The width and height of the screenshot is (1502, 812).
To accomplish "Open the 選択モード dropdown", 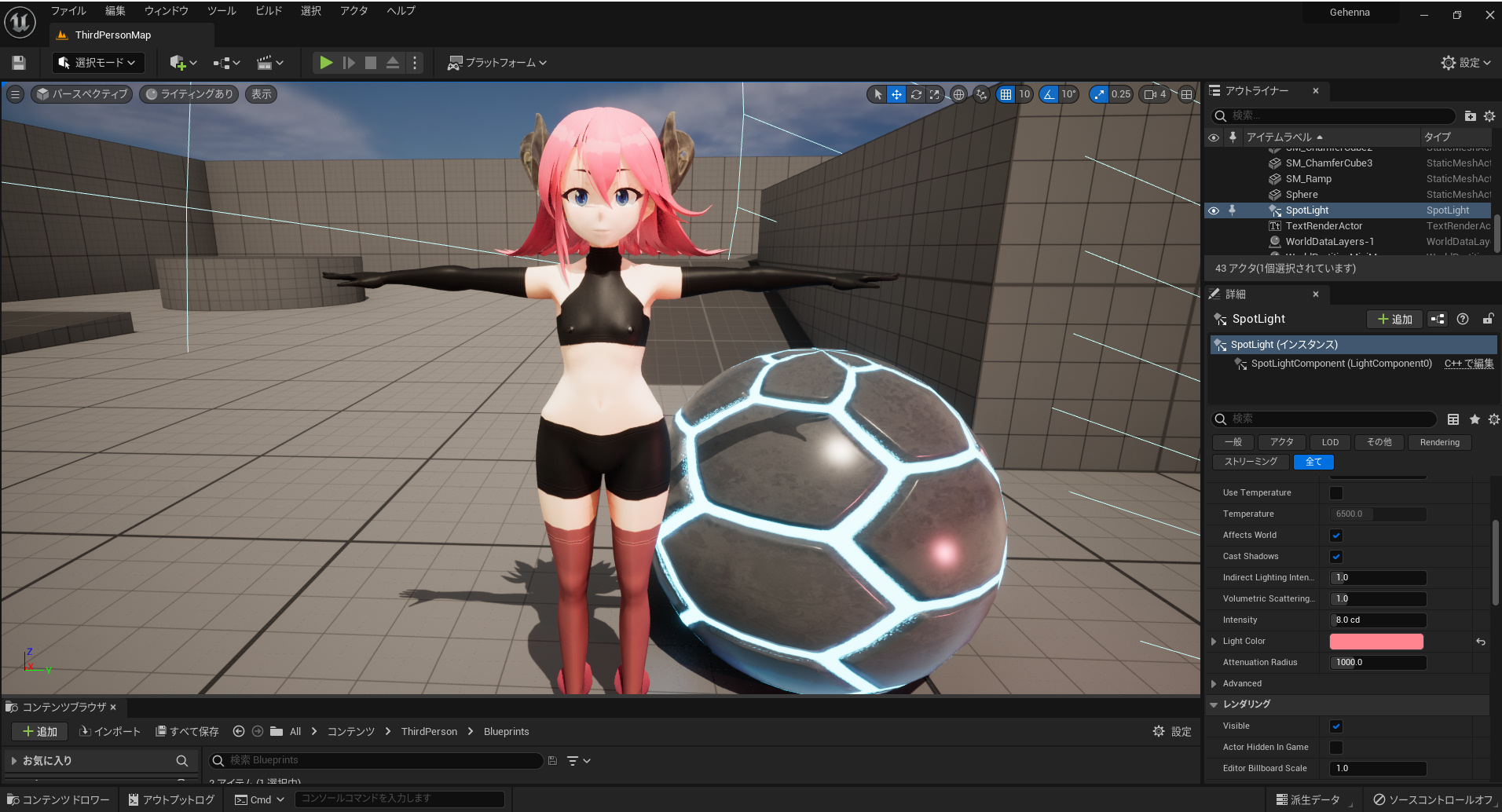I will pyautogui.click(x=97, y=63).
